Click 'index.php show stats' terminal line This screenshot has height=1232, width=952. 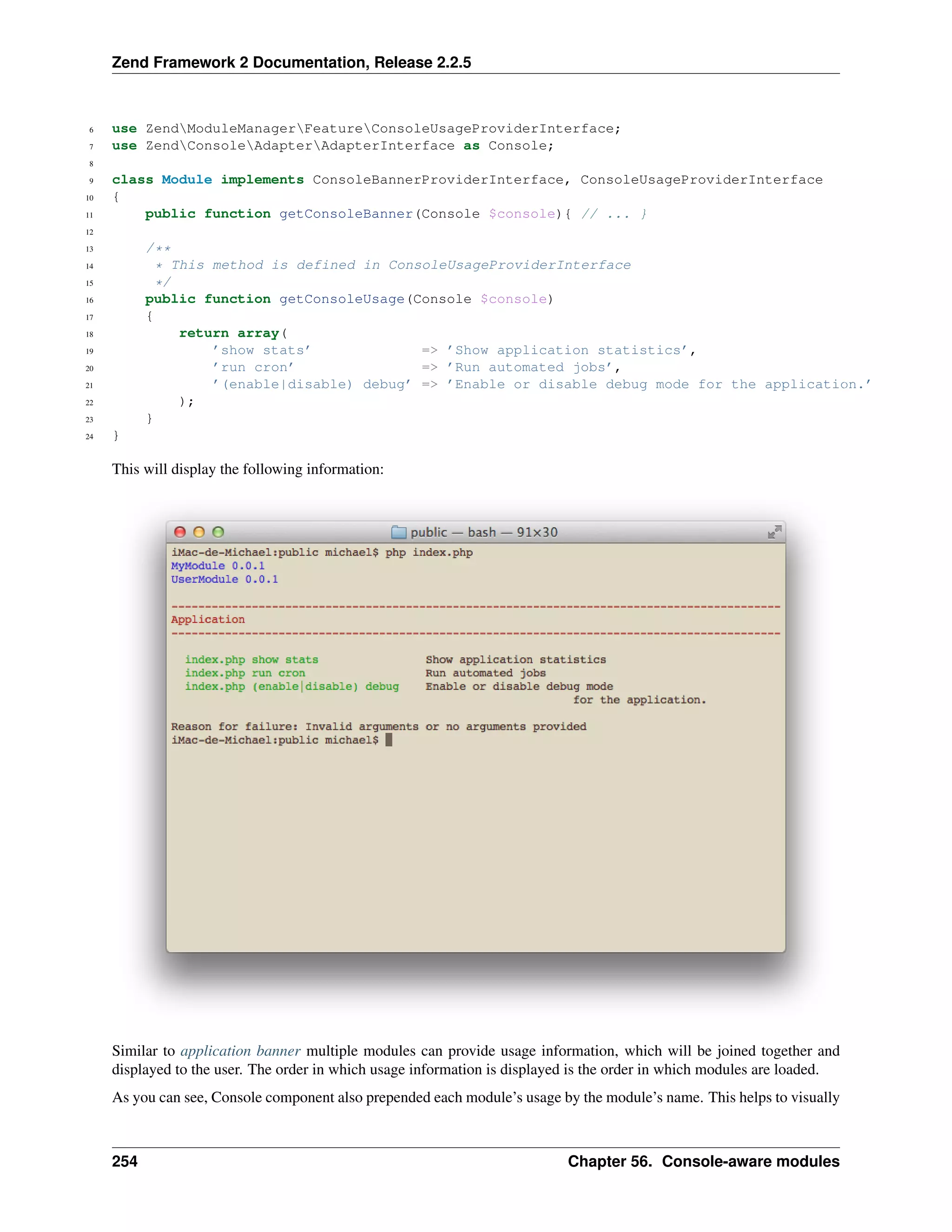tap(251, 659)
